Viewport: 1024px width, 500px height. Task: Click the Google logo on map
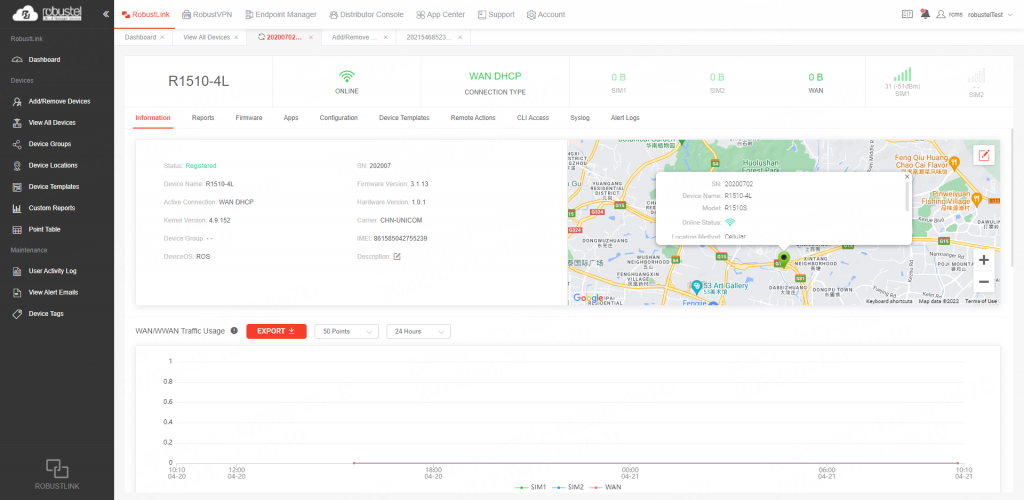(x=588, y=298)
